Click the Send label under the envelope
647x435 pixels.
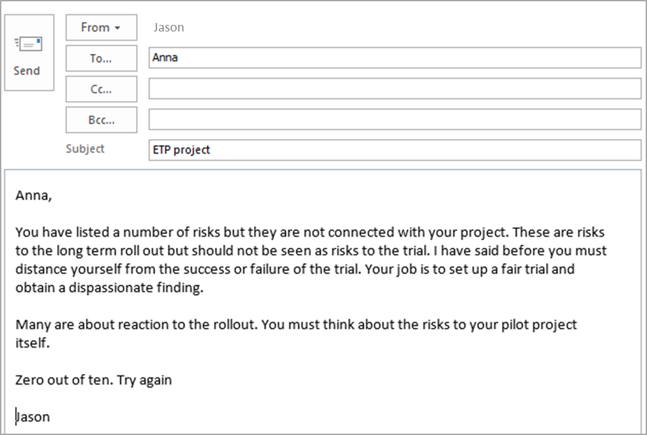27,71
